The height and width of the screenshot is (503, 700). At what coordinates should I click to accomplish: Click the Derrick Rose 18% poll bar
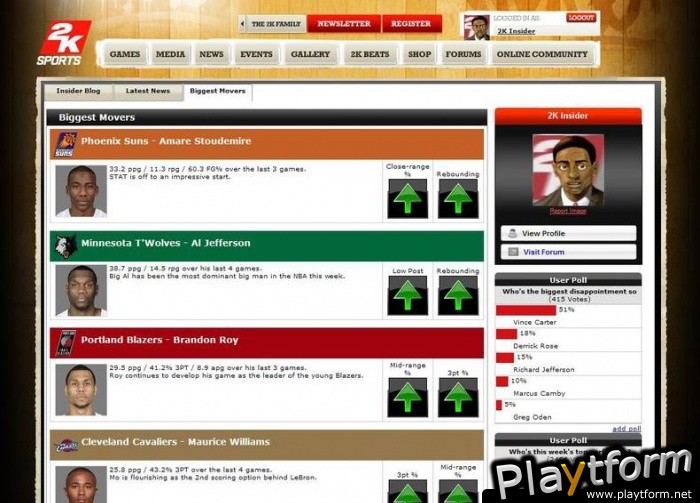(x=506, y=334)
